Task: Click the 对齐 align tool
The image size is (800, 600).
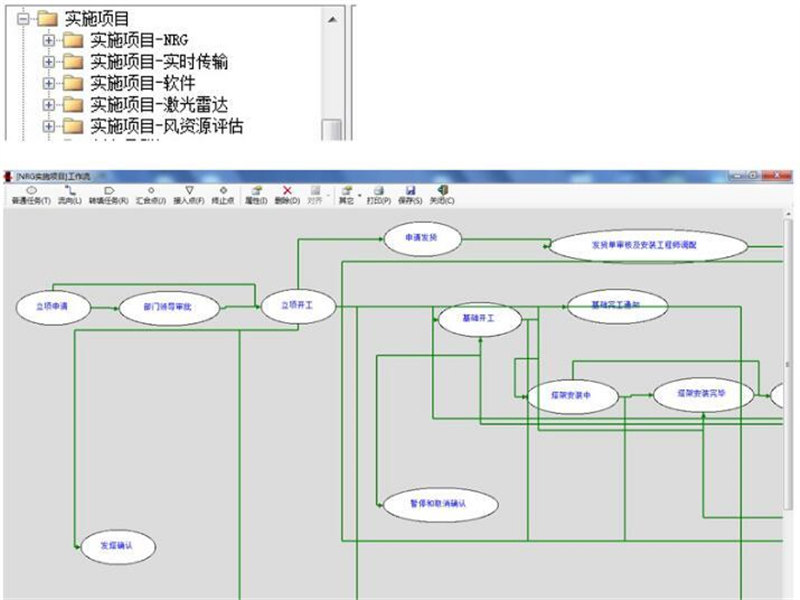Action: pyautogui.click(x=315, y=195)
